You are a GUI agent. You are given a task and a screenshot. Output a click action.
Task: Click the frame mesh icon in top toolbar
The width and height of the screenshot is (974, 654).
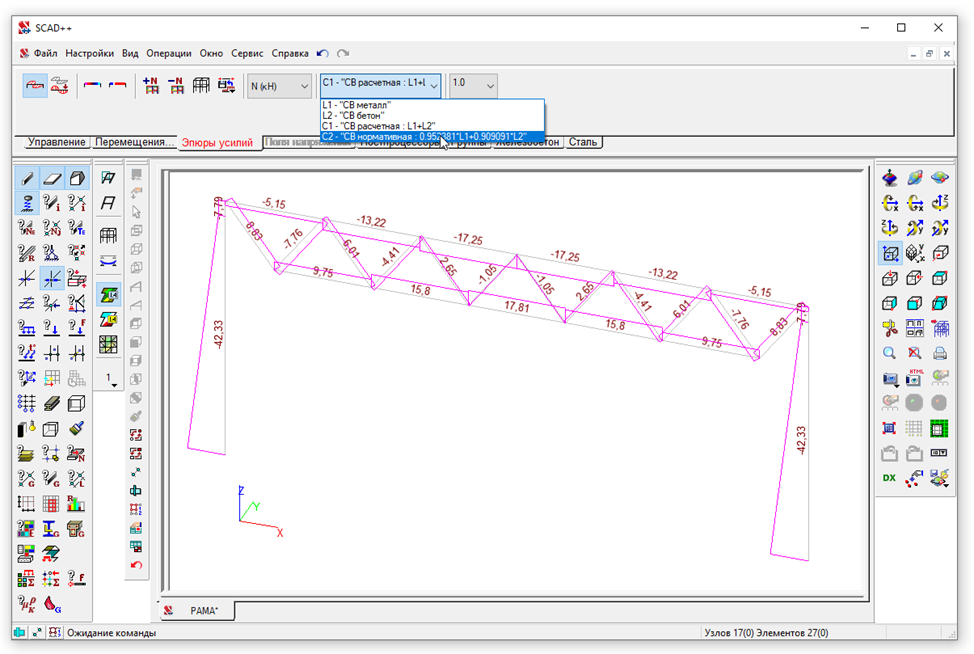click(x=201, y=86)
